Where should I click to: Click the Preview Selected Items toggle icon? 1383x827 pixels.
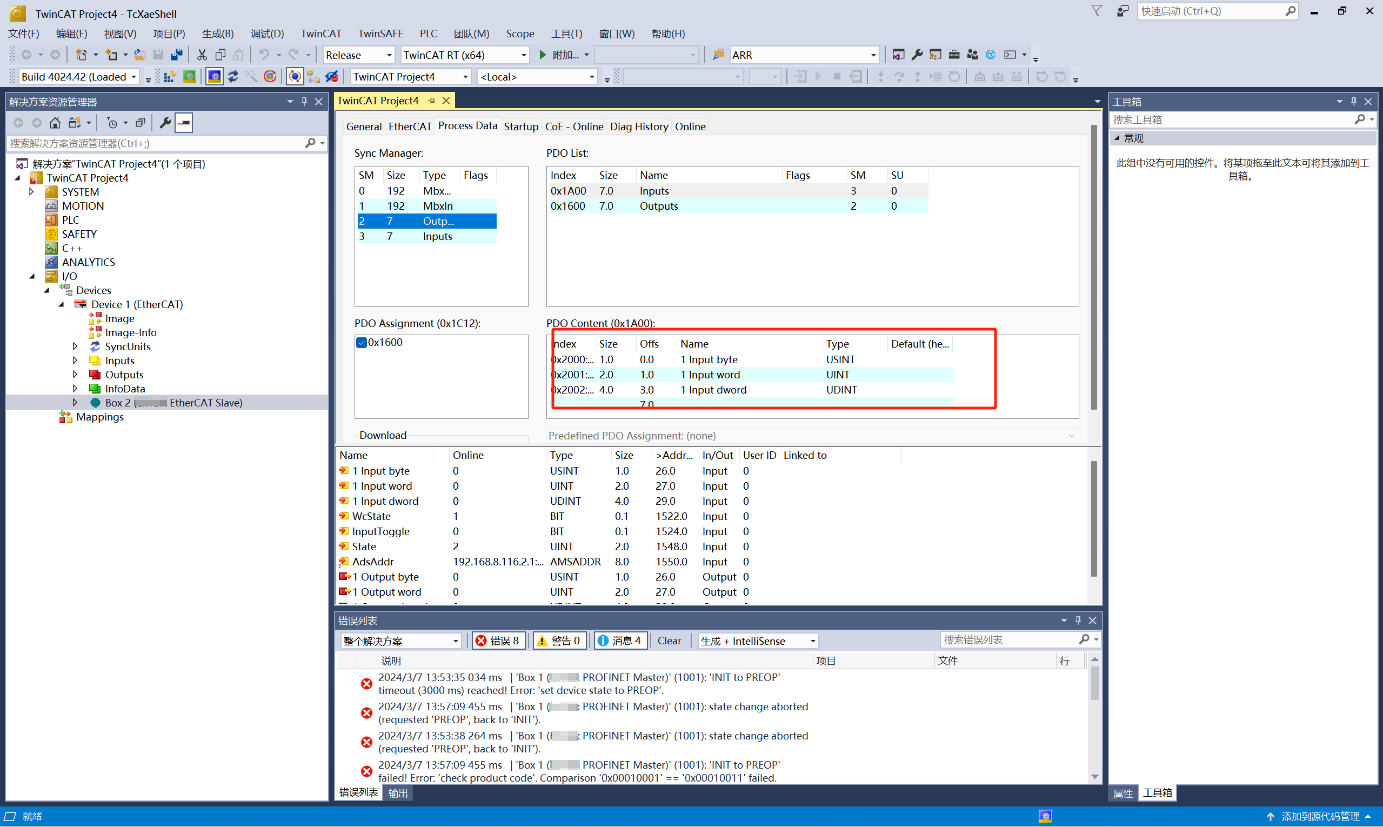[184, 122]
